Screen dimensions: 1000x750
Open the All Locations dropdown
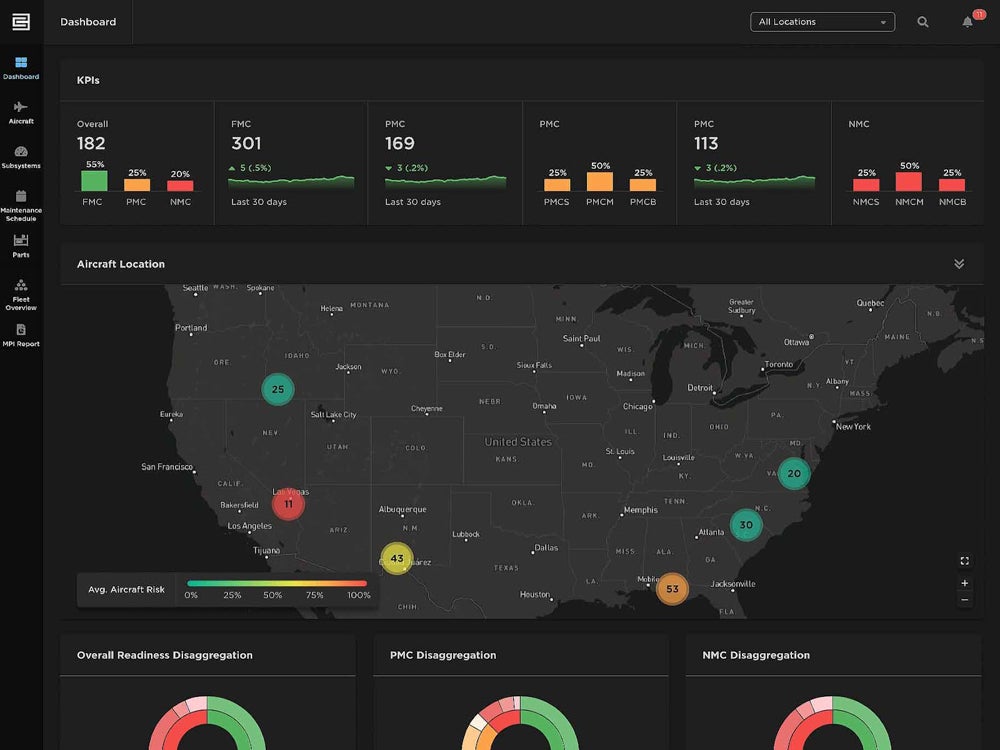point(822,22)
